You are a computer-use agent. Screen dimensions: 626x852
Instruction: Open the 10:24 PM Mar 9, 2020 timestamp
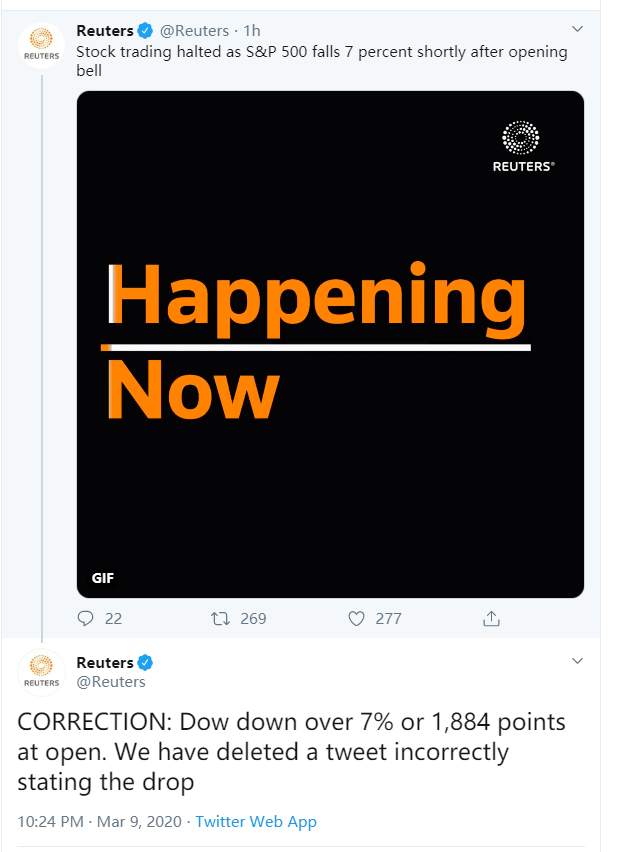100,822
